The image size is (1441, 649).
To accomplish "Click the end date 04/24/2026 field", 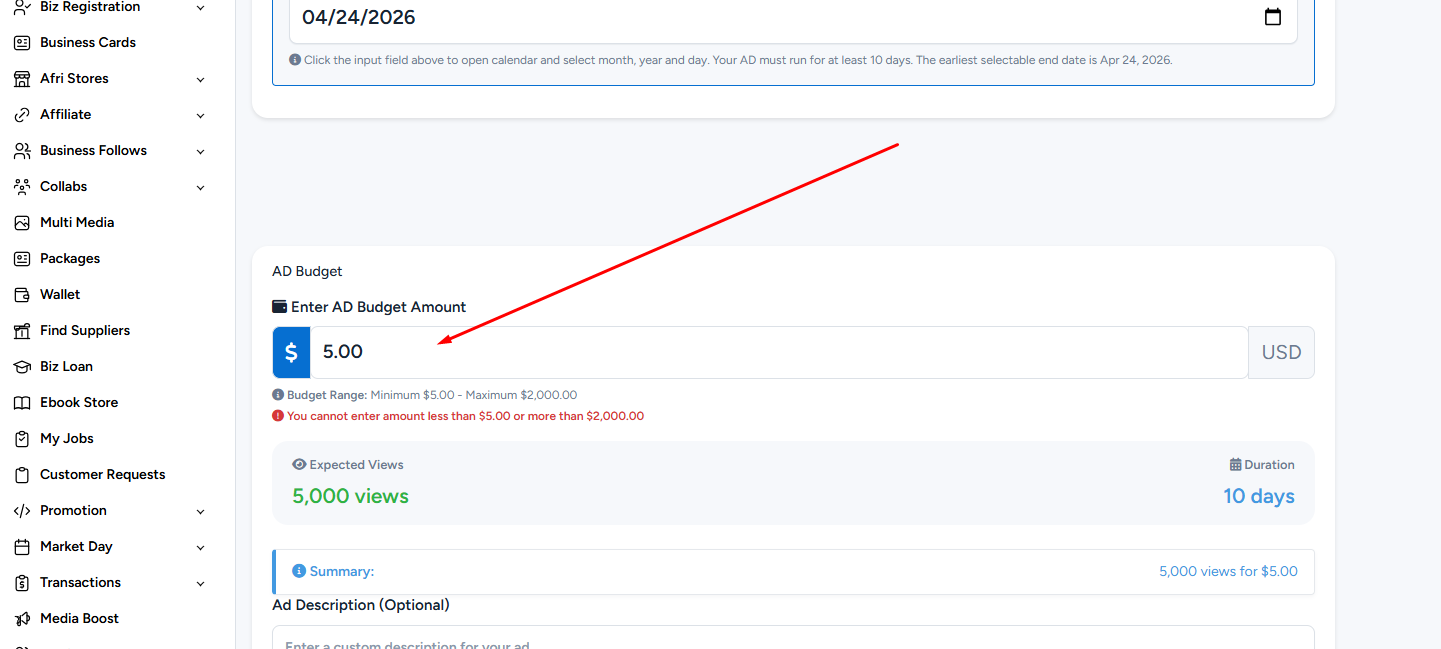I will (770, 17).
